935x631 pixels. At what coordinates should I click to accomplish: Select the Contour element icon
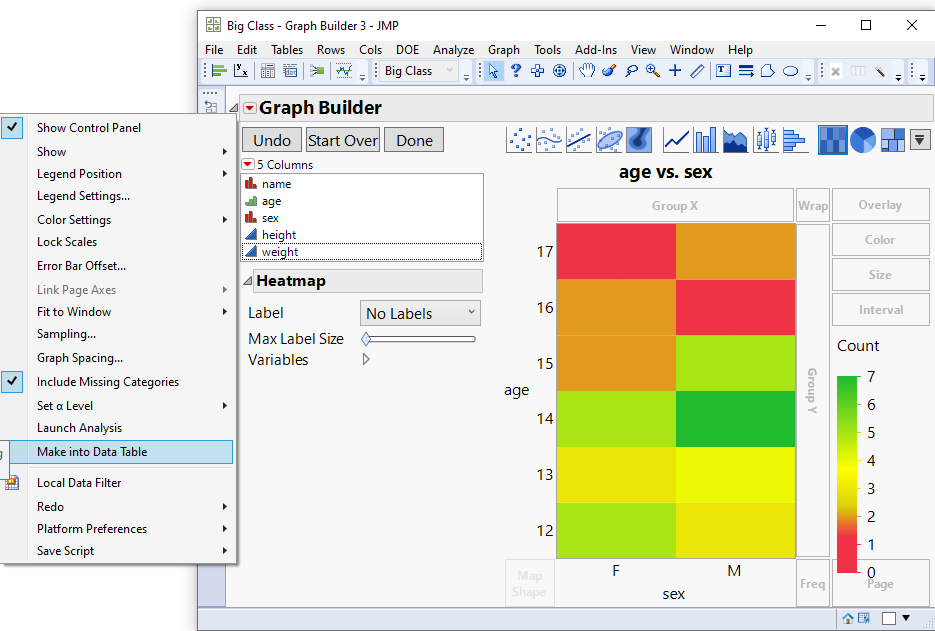pyautogui.click(x=639, y=140)
